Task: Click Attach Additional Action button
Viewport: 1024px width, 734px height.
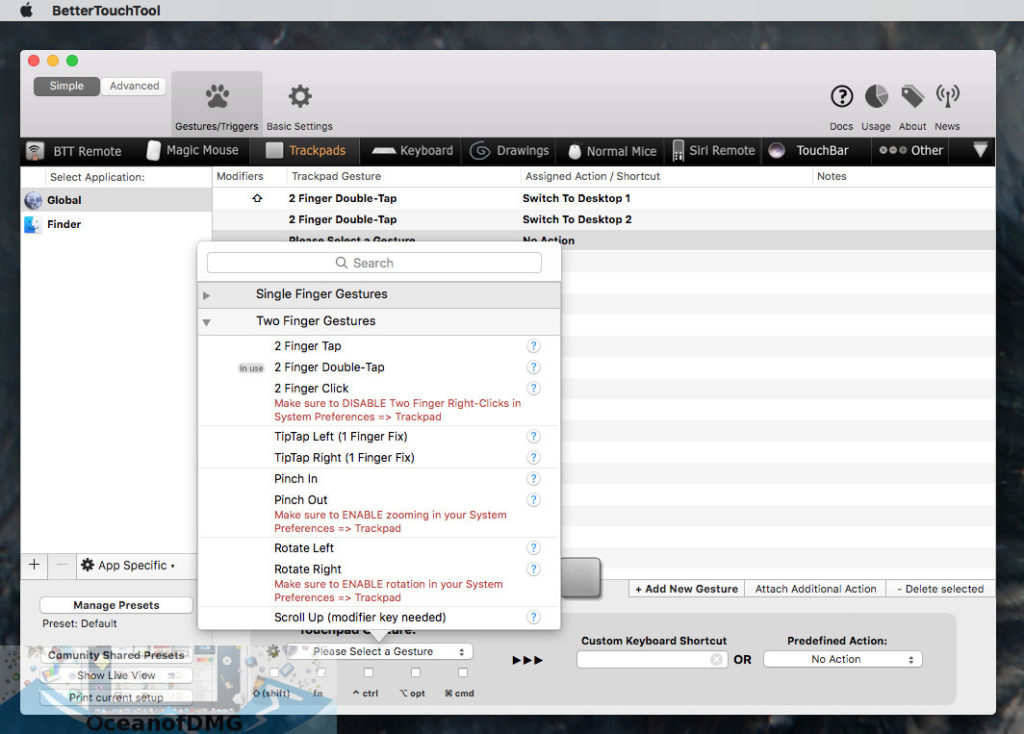Action: [x=816, y=588]
